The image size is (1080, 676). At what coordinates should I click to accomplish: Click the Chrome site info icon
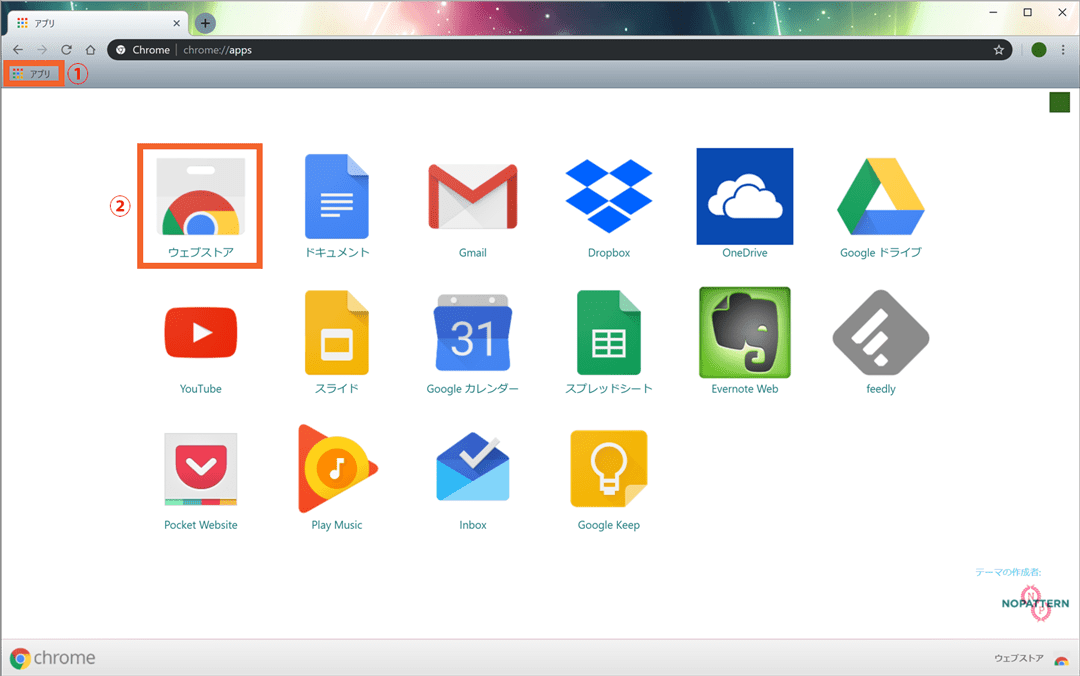coord(121,50)
